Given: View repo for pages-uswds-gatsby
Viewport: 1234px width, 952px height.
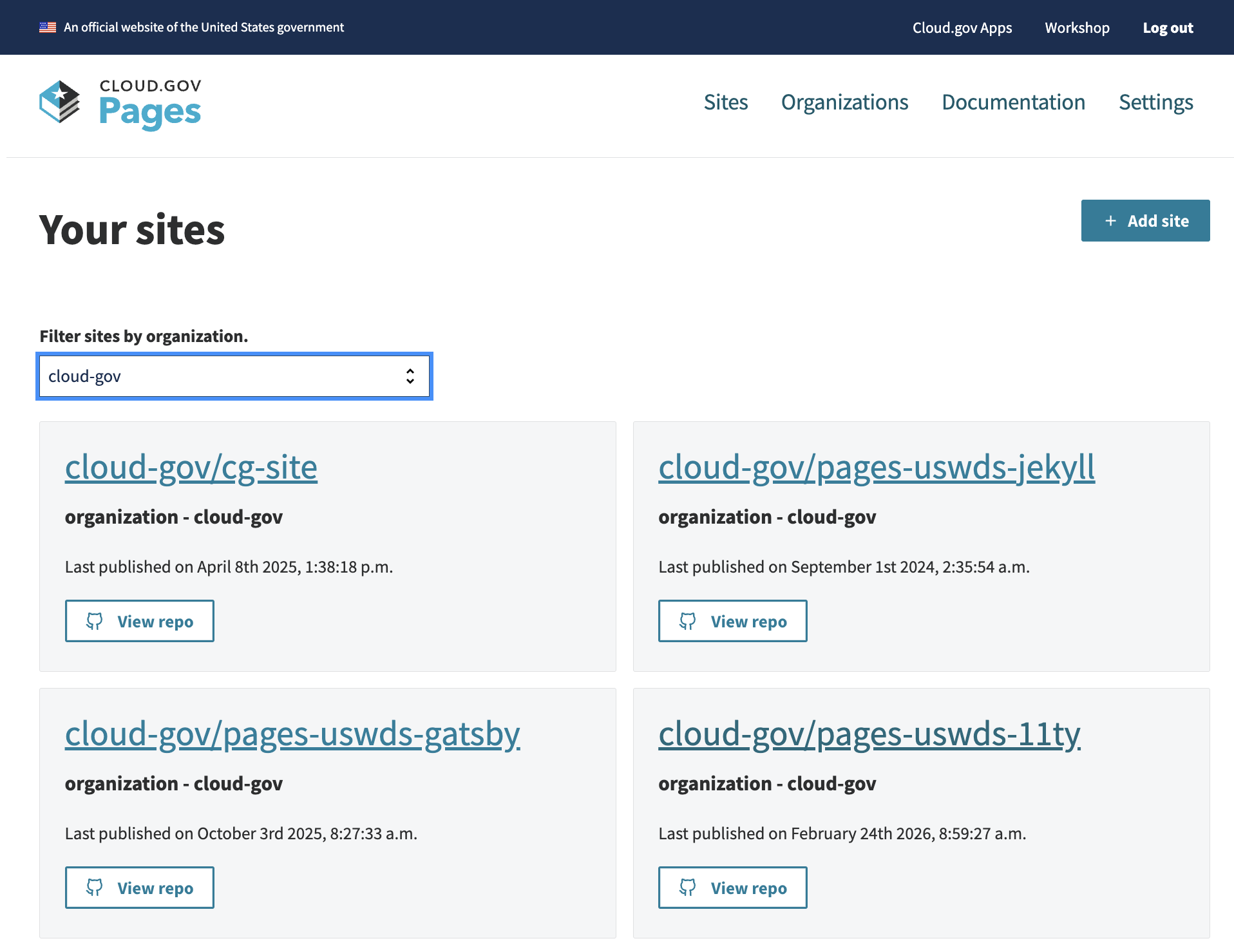Looking at the screenshot, I should (x=140, y=888).
